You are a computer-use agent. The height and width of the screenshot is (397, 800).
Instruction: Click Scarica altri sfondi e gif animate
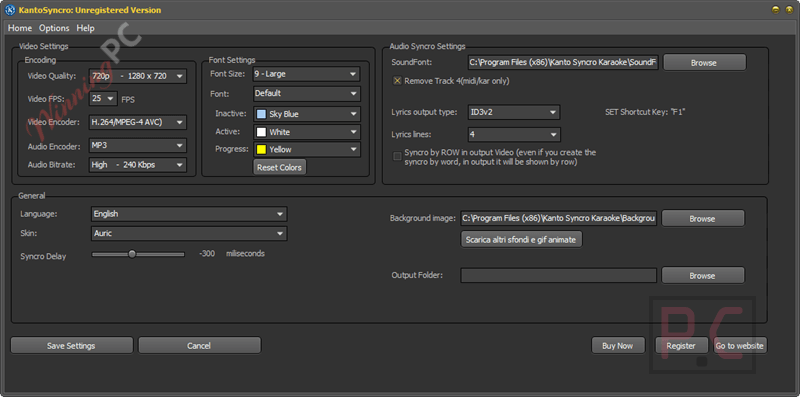point(521,239)
